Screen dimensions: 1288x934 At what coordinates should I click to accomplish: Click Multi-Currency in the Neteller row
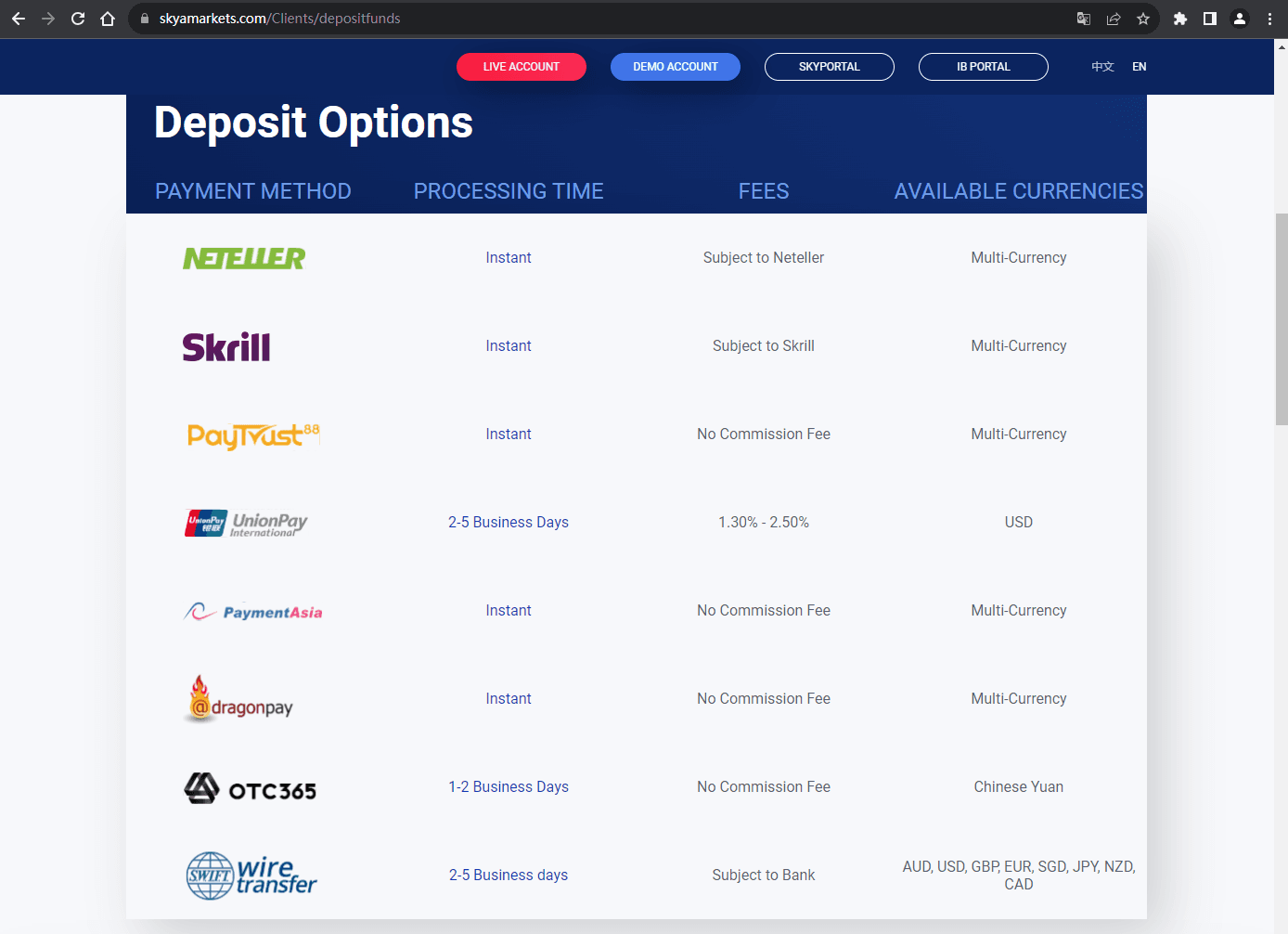[1019, 258]
